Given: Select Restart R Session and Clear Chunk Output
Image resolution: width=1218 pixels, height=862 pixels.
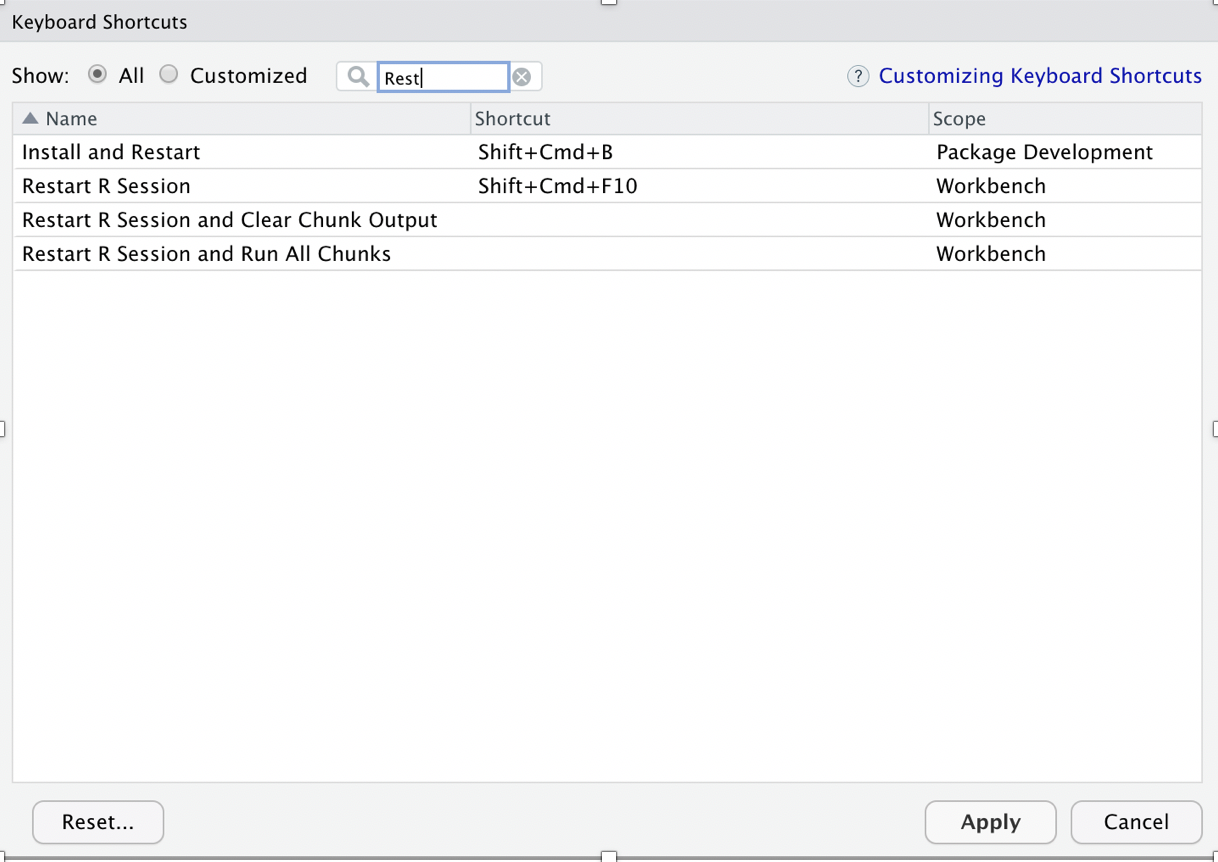Looking at the screenshot, I should coord(229,220).
